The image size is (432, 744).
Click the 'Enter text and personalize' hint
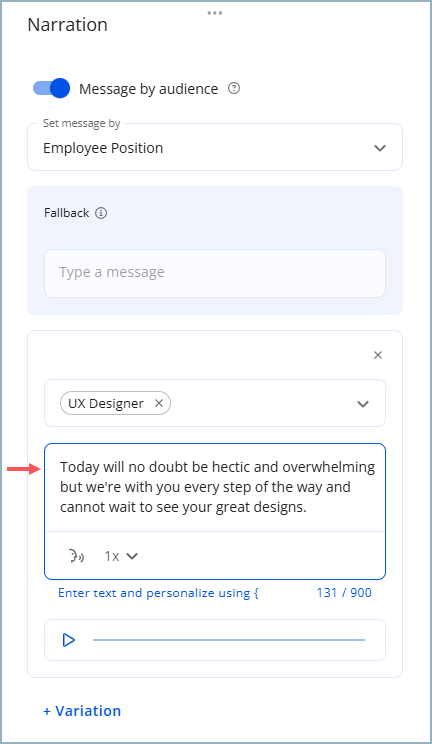click(158, 593)
